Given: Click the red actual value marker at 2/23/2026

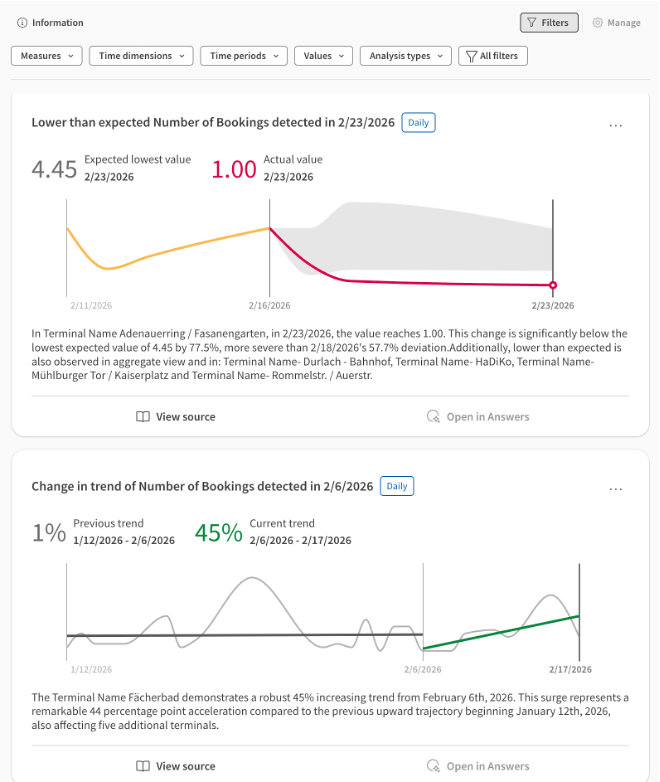Looking at the screenshot, I should [x=553, y=285].
